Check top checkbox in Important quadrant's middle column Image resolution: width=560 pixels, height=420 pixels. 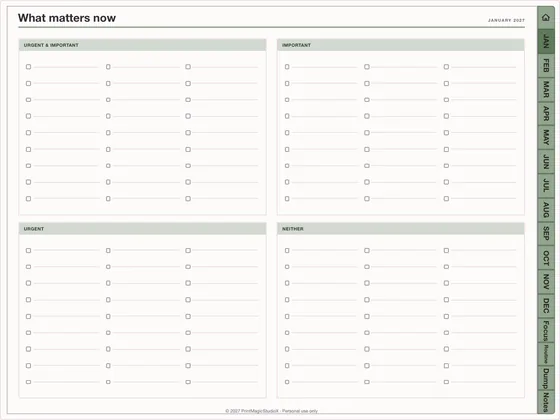point(367,67)
